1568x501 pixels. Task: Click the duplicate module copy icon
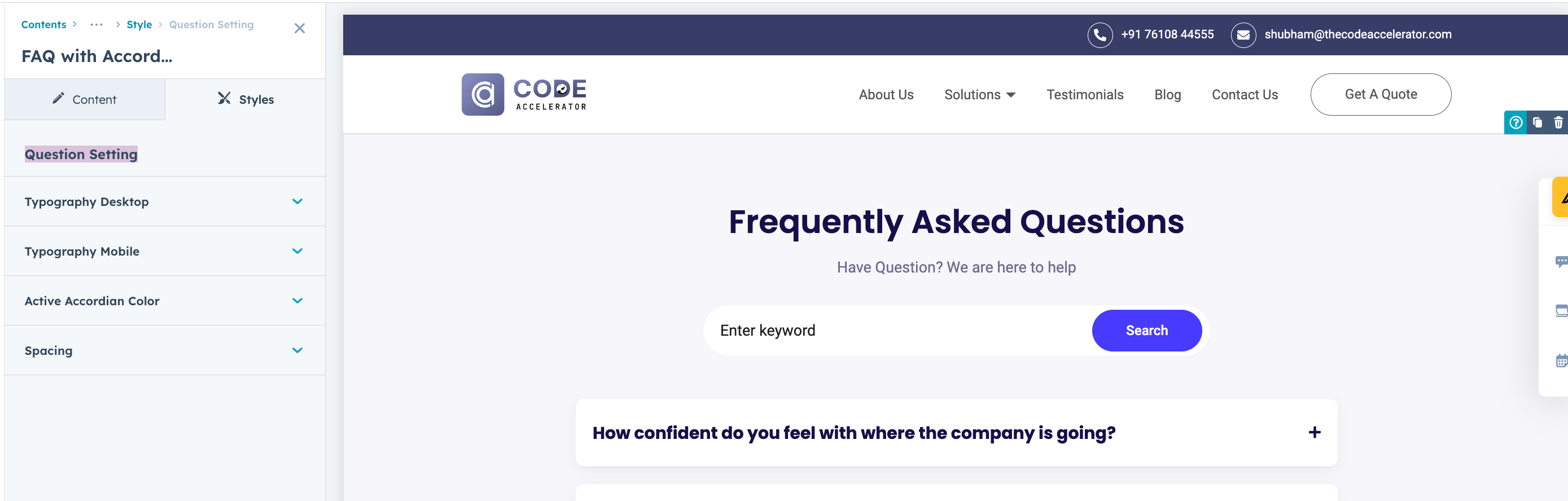[x=1537, y=123]
